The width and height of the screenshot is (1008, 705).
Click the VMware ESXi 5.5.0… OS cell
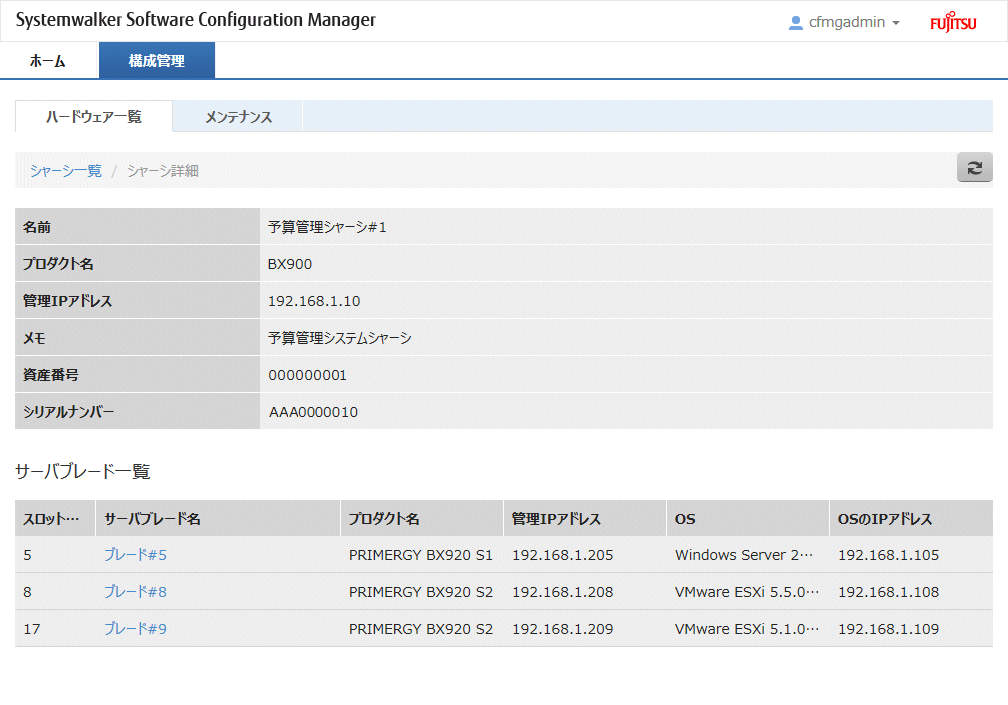point(747,592)
